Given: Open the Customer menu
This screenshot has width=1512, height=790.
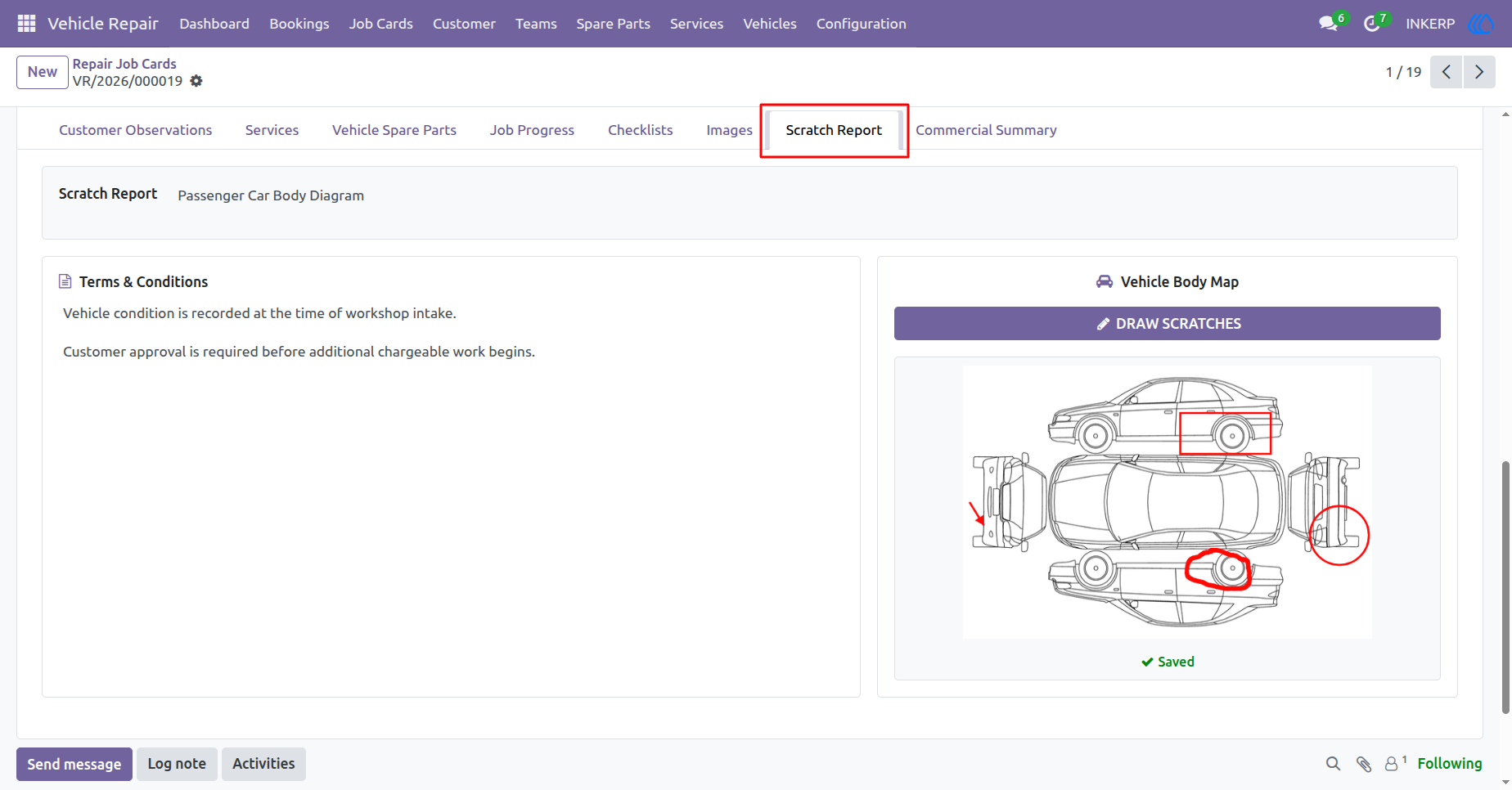Looking at the screenshot, I should coord(464,24).
